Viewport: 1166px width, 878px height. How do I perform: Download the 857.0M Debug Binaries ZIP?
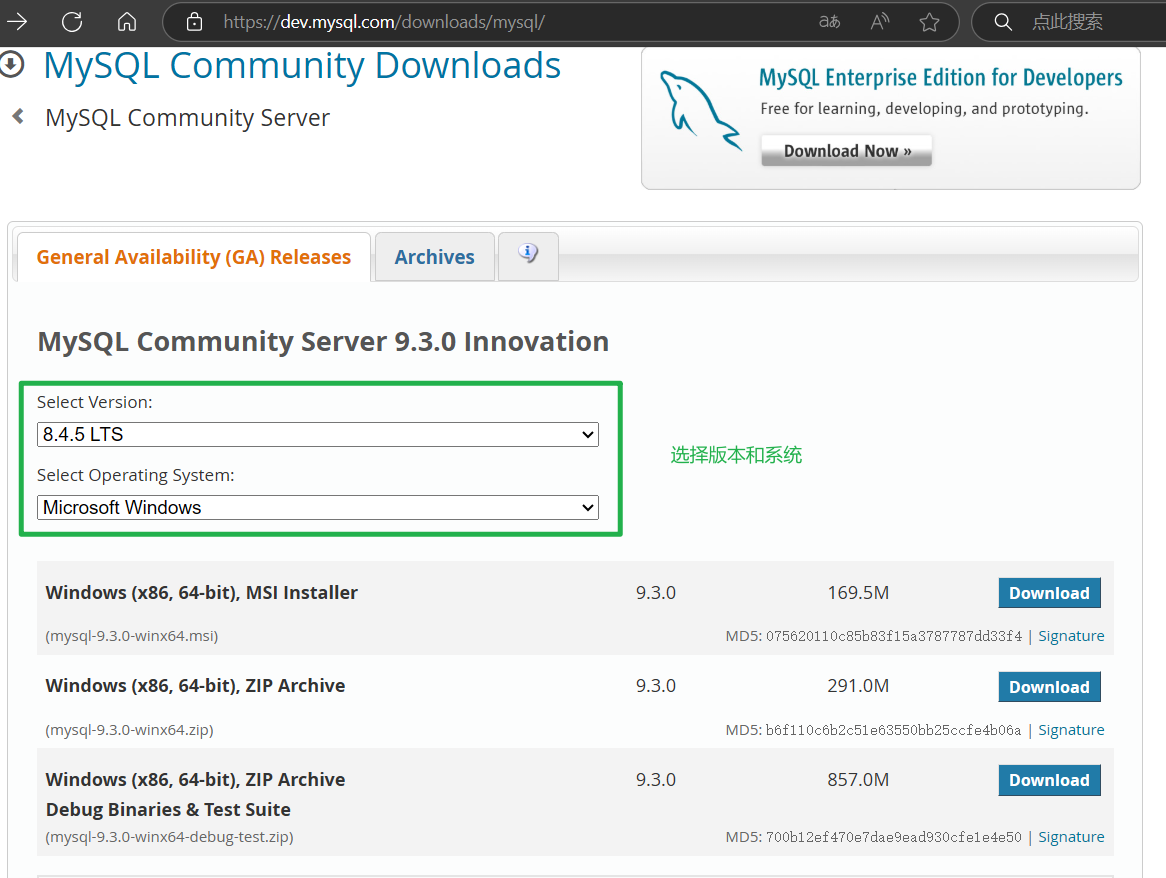point(1049,780)
